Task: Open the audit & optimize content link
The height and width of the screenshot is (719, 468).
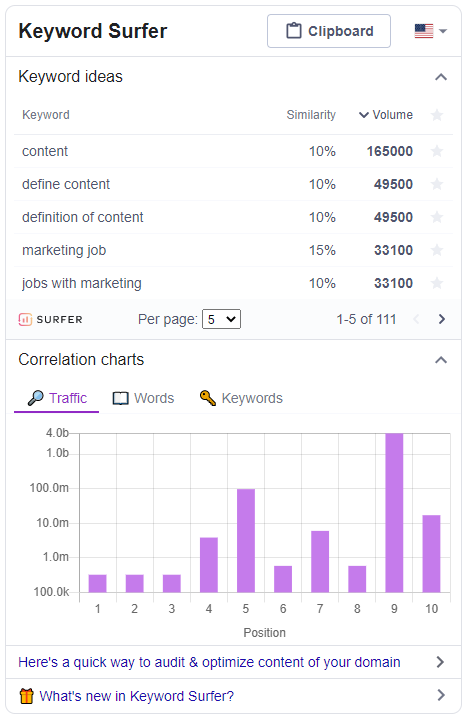Action: (x=209, y=662)
